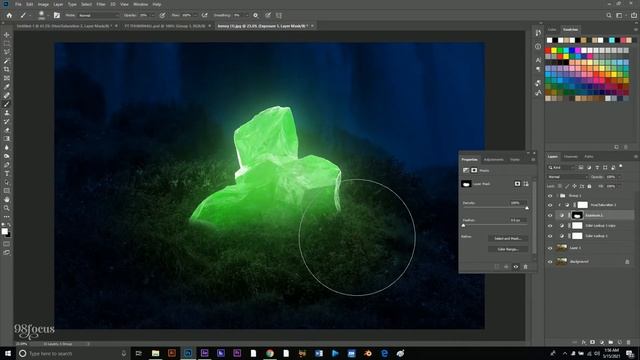
Task: Hide the Background layer
Action: pyautogui.click(x=550, y=262)
